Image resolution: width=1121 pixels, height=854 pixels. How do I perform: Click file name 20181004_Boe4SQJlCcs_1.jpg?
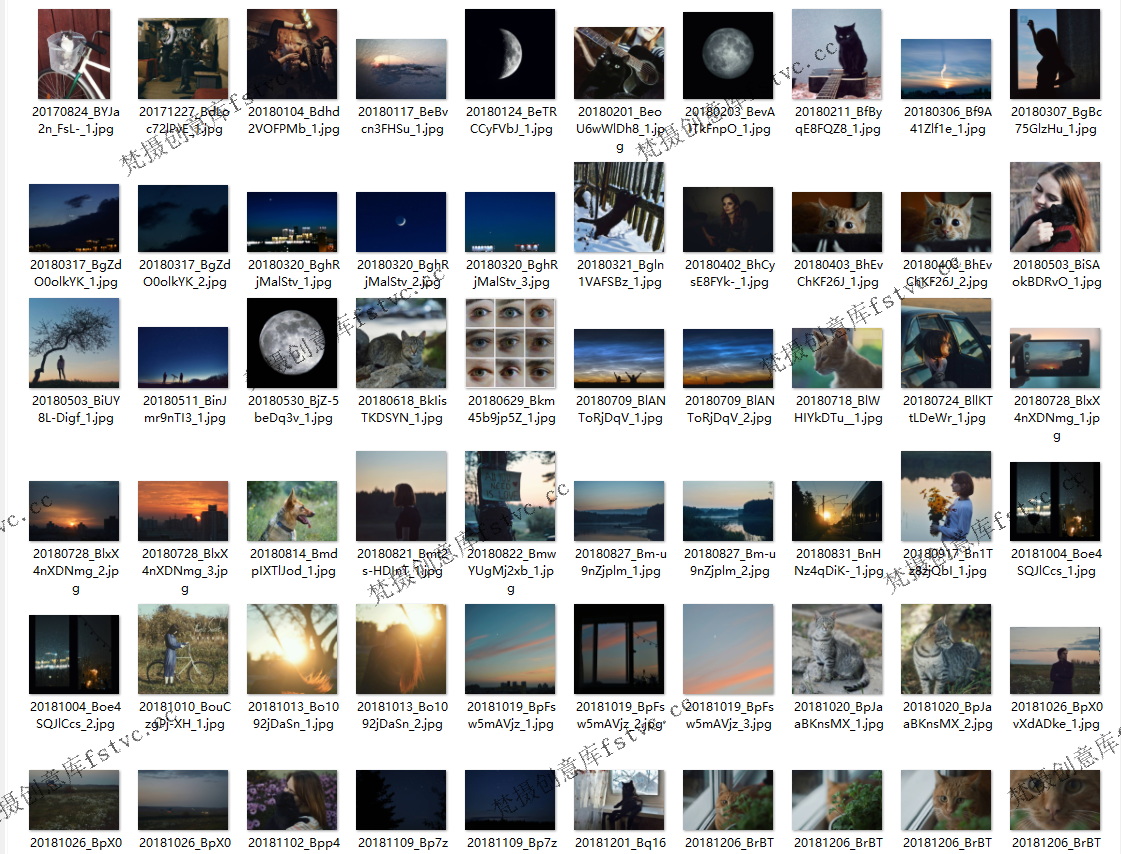point(1056,562)
